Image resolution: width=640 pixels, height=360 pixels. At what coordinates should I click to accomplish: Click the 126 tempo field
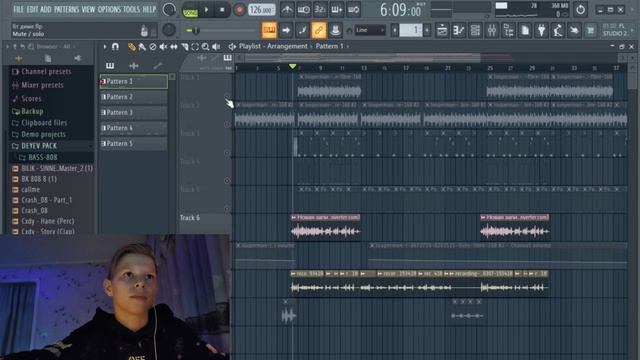click(261, 10)
